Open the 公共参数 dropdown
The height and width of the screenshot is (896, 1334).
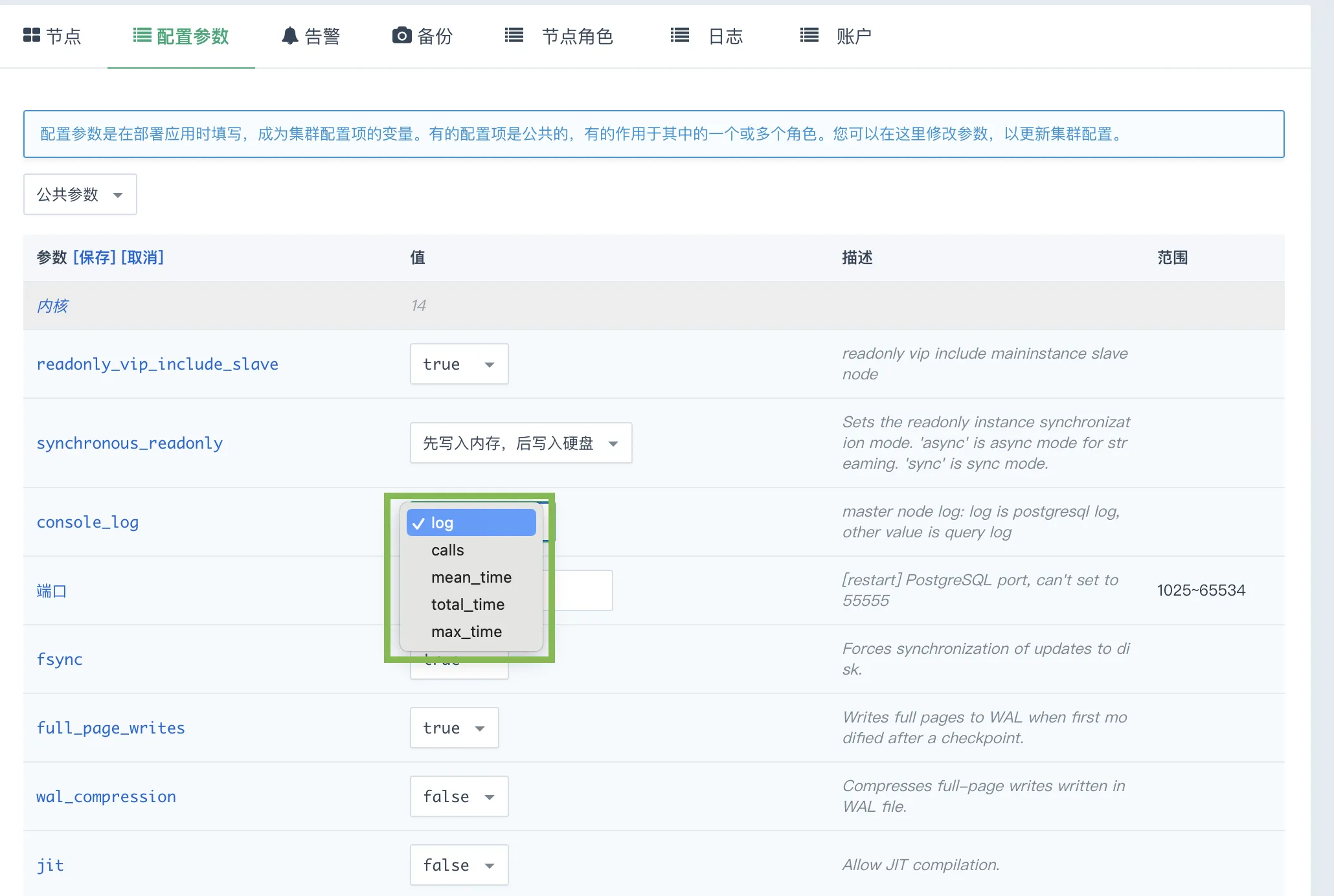tap(80, 194)
